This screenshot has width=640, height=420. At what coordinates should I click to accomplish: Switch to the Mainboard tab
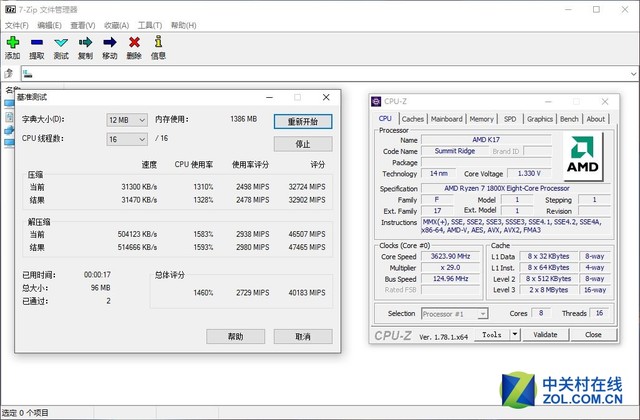pos(447,119)
